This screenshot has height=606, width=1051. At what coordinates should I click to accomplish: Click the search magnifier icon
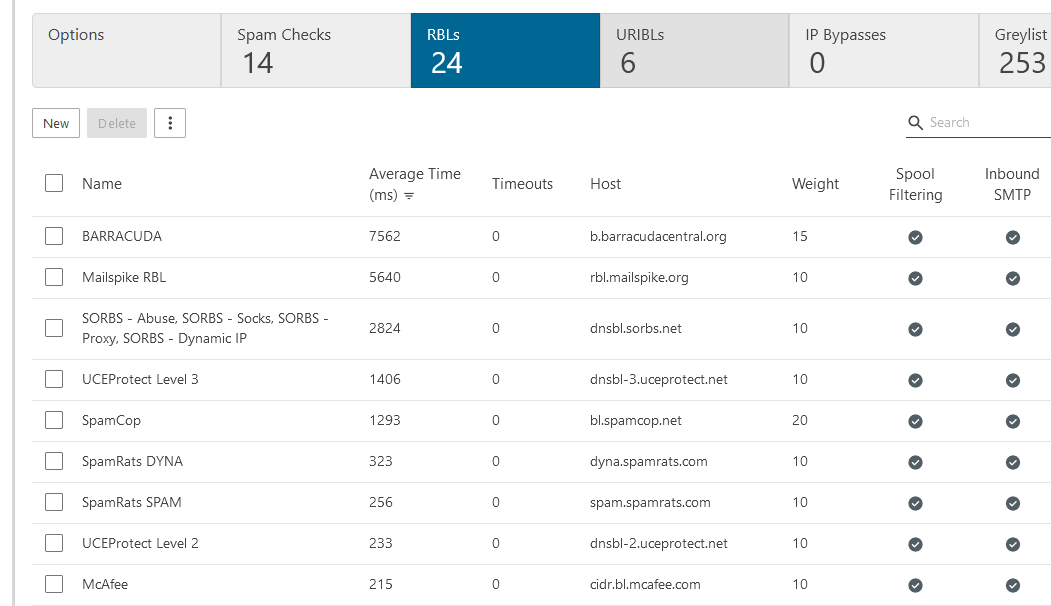click(915, 123)
